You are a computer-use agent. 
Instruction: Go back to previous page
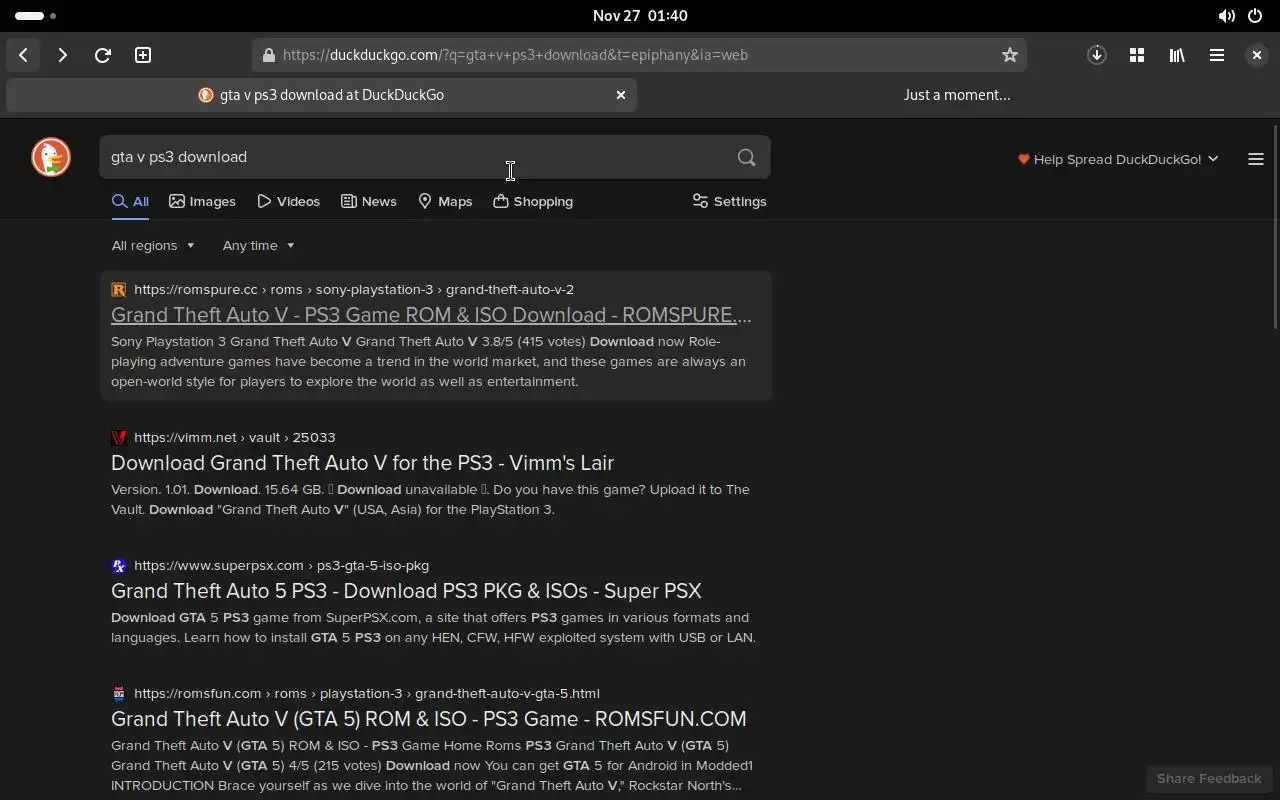click(23, 55)
